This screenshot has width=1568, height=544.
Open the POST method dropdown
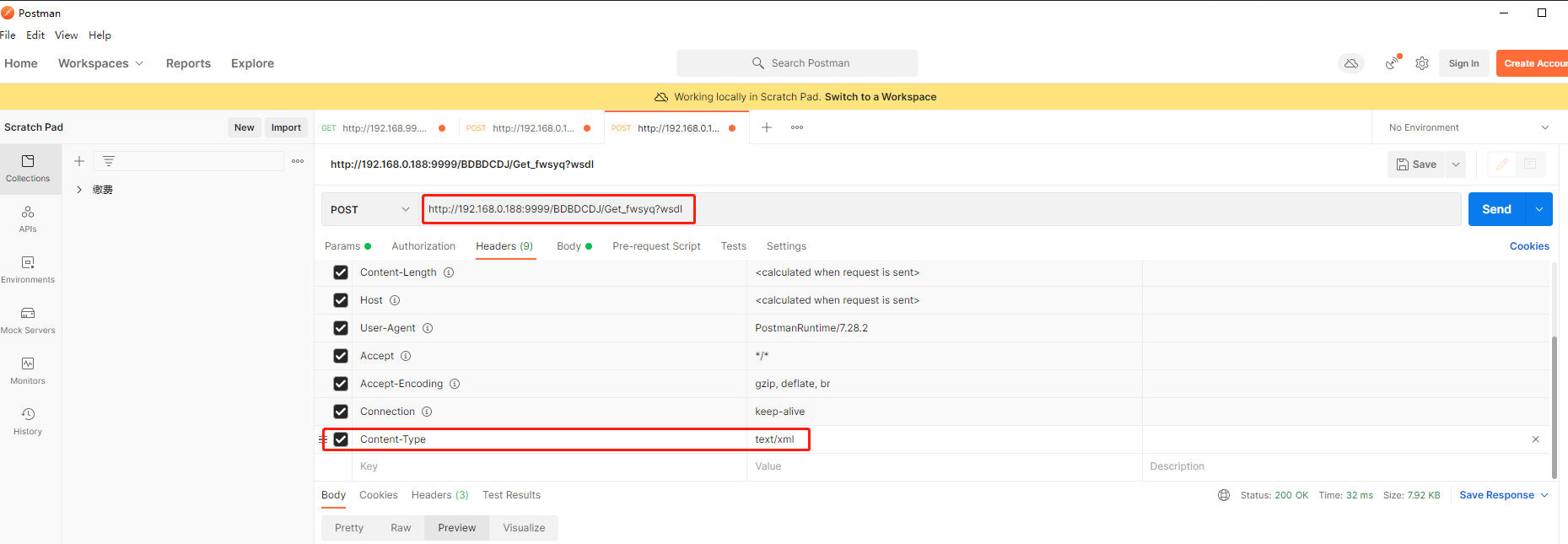pyautogui.click(x=370, y=209)
